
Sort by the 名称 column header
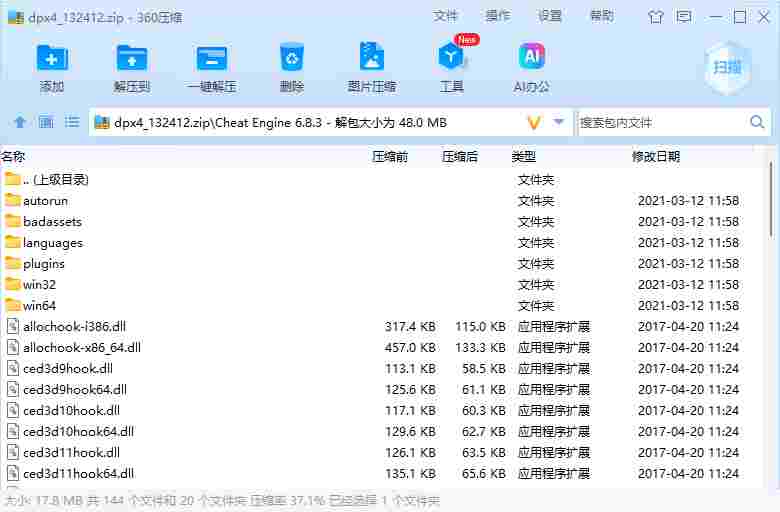pyautogui.click(x=13, y=157)
